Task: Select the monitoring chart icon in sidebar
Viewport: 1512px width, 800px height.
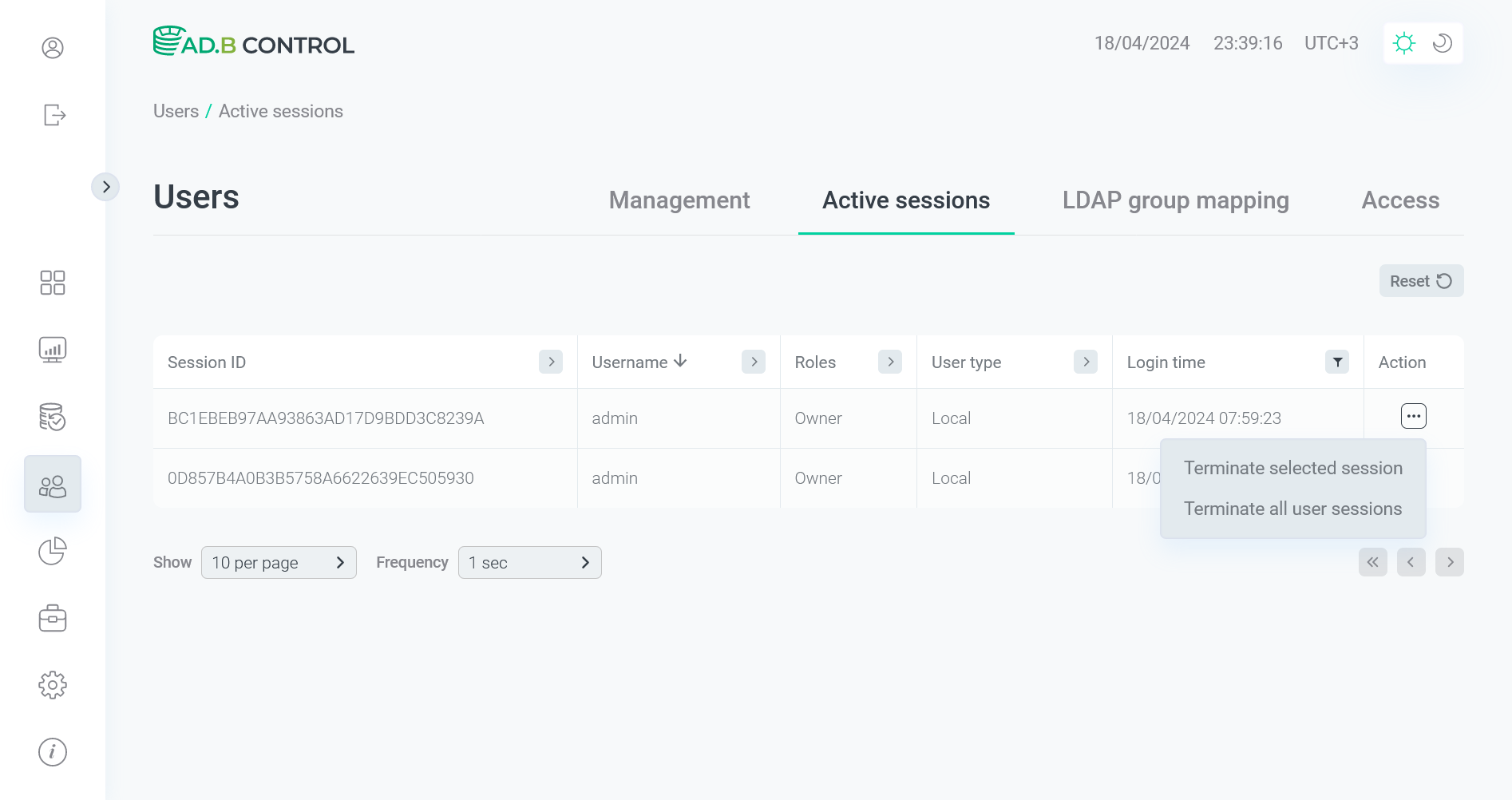Action: pos(53,349)
